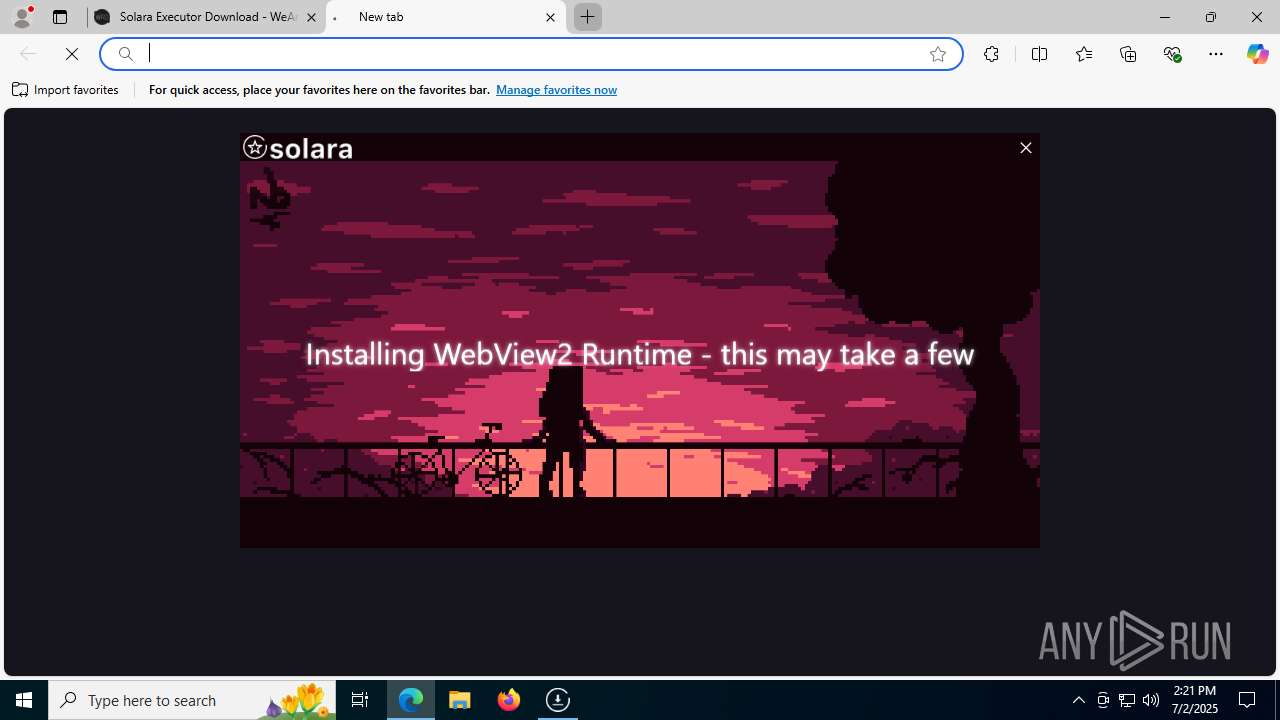Open tab actions menu icon
The width and height of the screenshot is (1280, 720).
[x=60, y=17]
